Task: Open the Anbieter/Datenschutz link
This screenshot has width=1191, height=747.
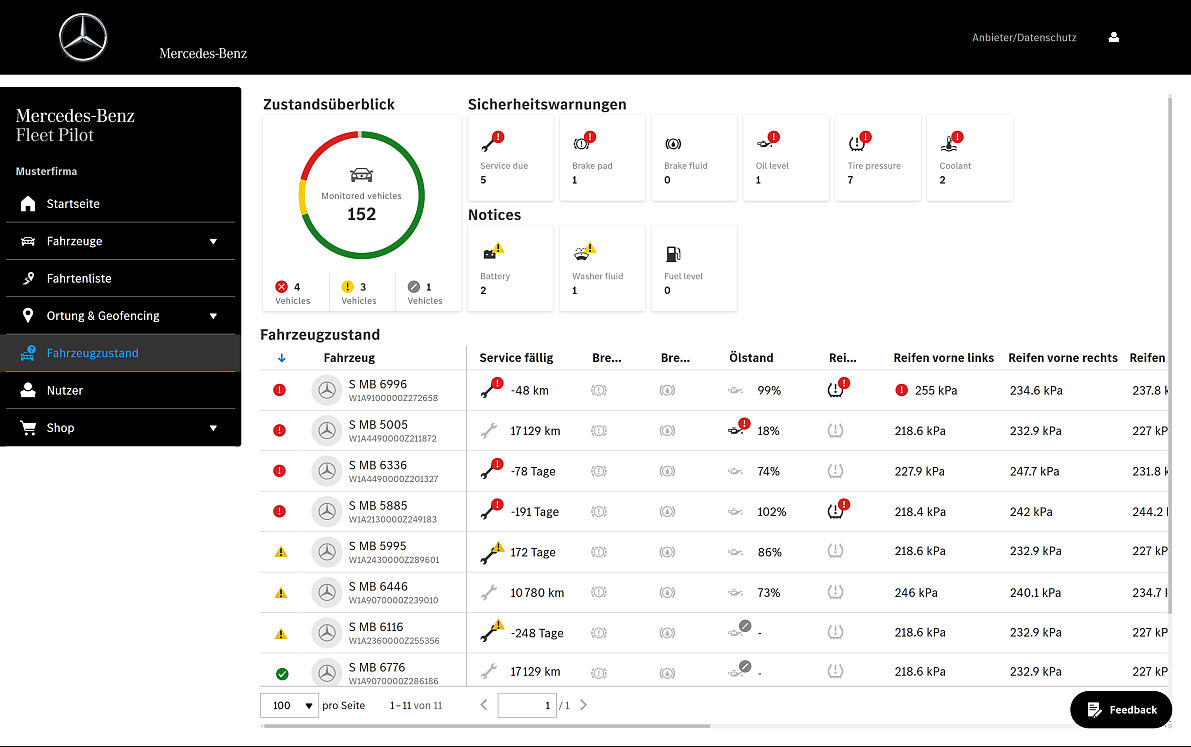Action: coord(1024,38)
